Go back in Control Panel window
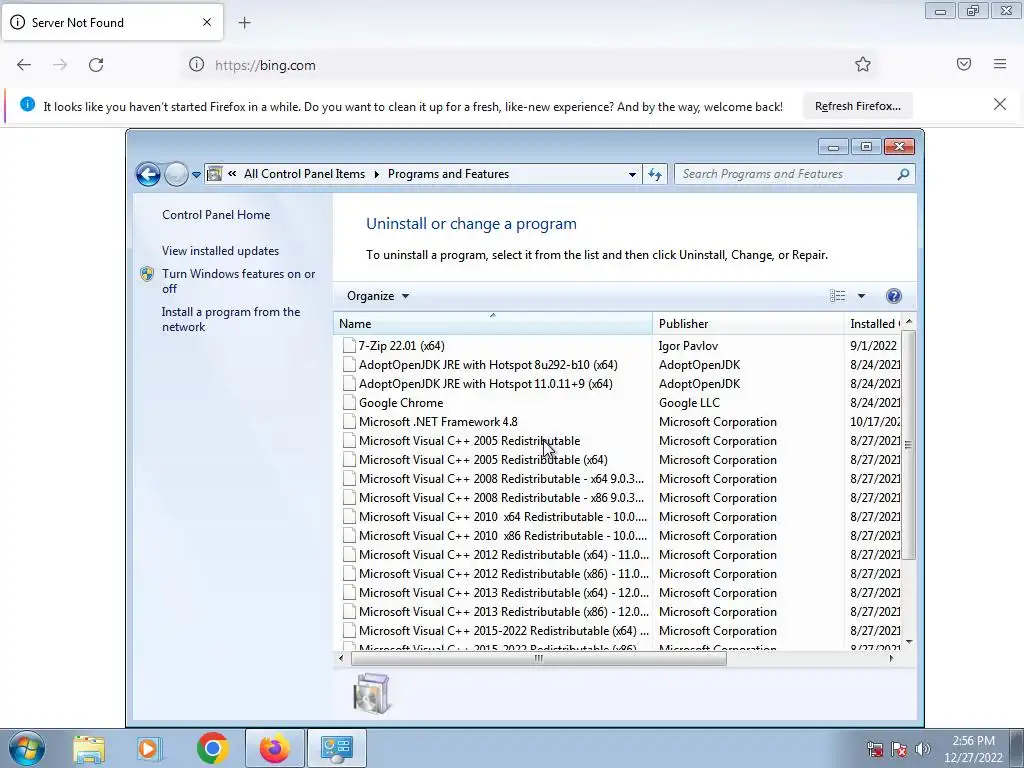Image resolution: width=1024 pixels, height=768 pixels. pyautogui.click(x=148, y=174)
